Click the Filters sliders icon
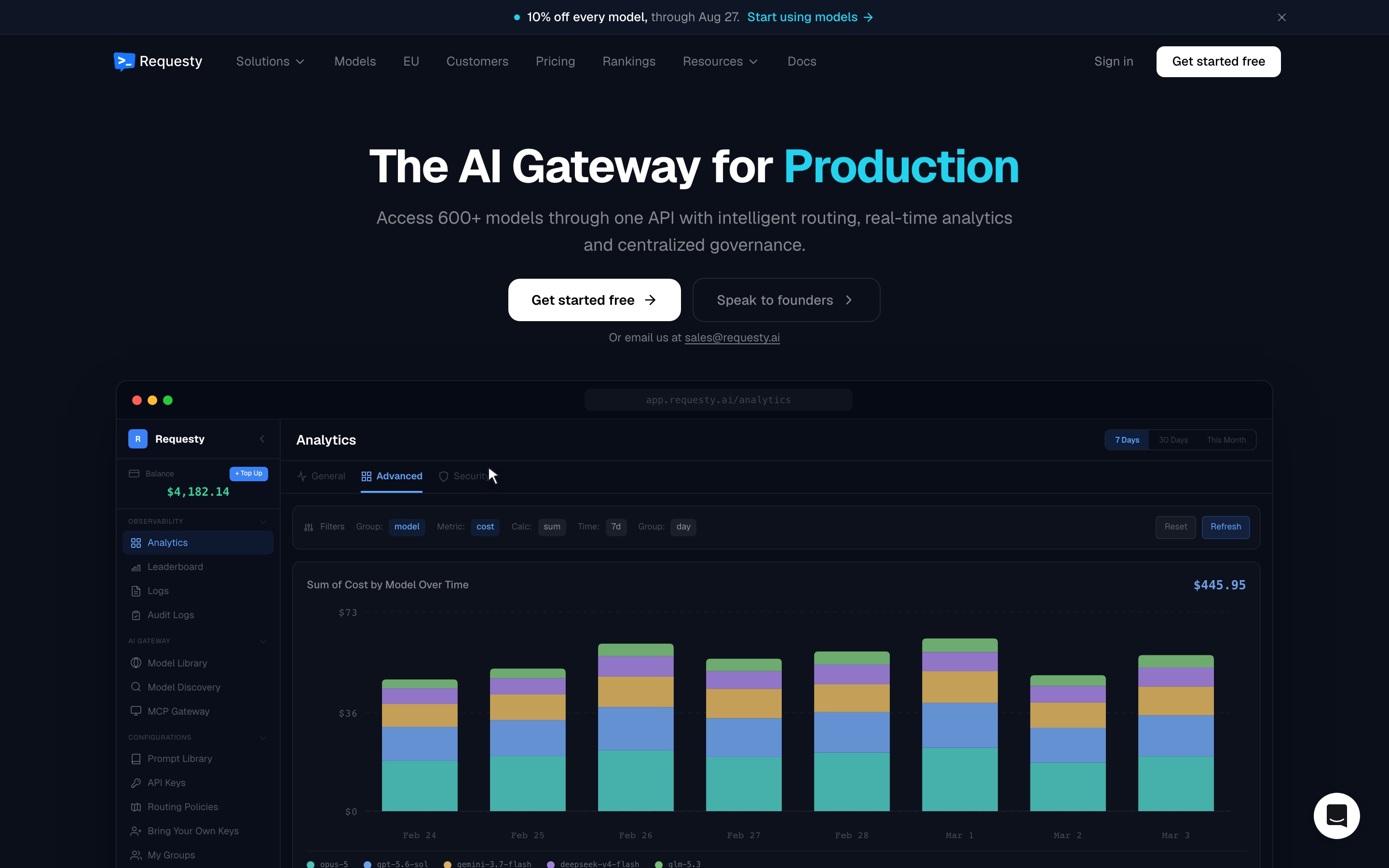 (309, 527)
